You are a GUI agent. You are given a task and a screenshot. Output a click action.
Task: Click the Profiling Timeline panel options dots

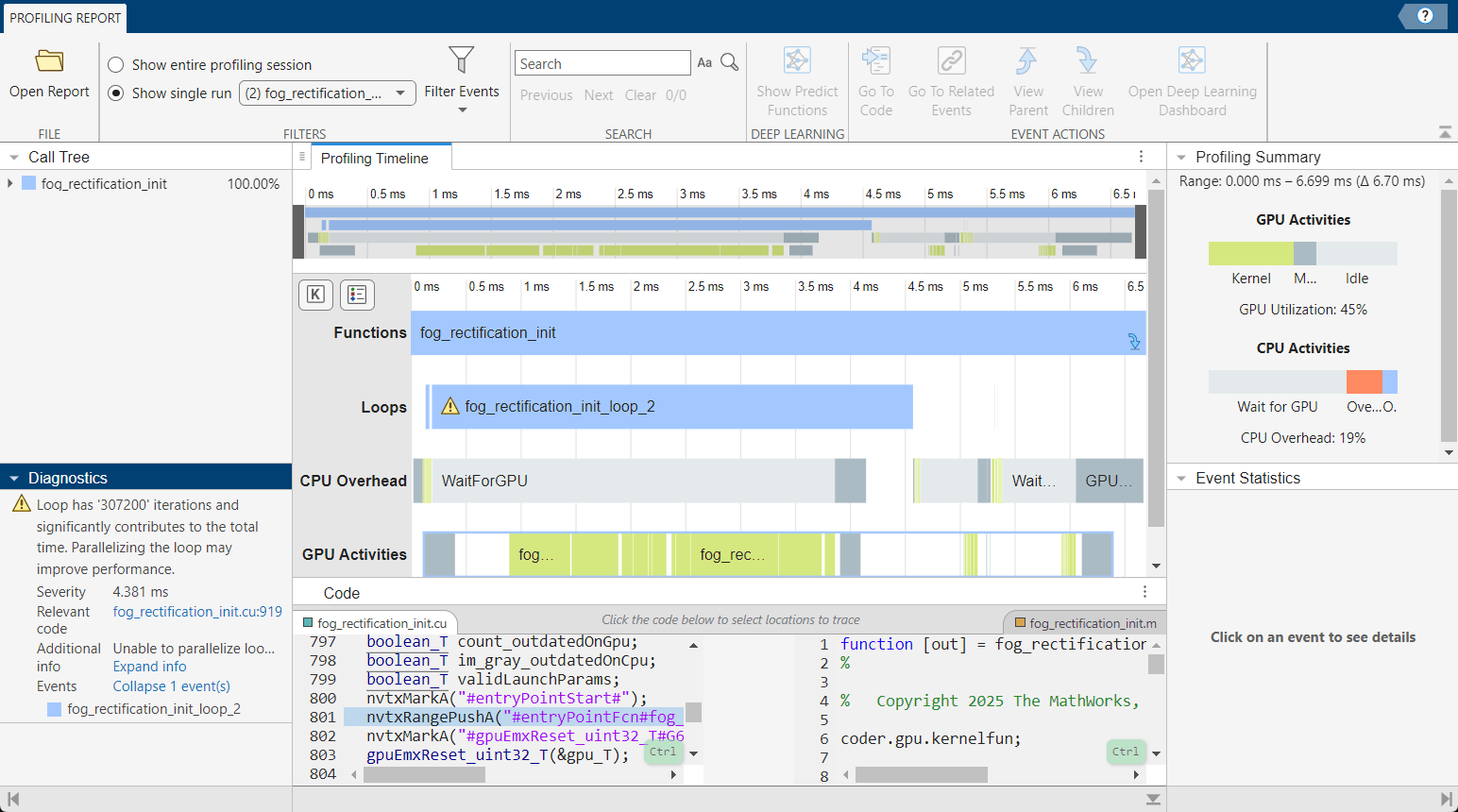(x=1141, y=157)
